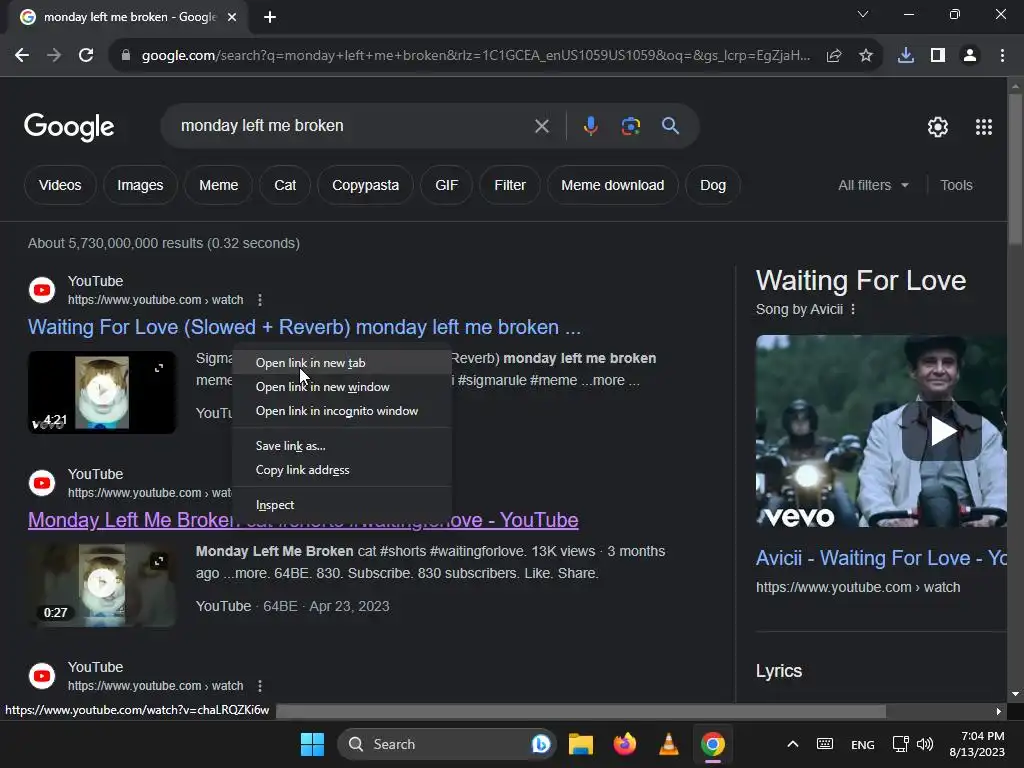Filter results by Videos
Image resolution: width=1024 pixels, height=768 pixels.
click(60, 185)
